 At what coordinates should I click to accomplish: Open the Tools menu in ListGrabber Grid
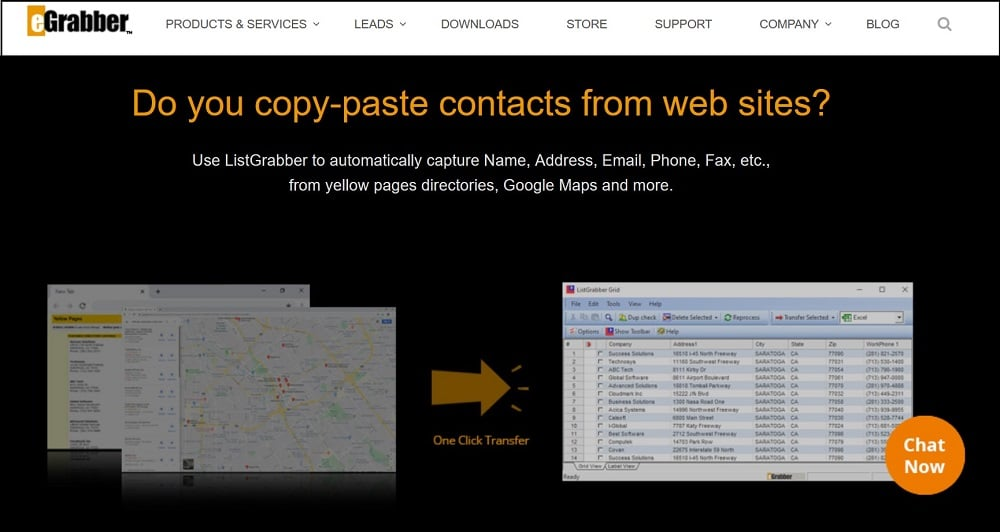[x=614, y=304]
